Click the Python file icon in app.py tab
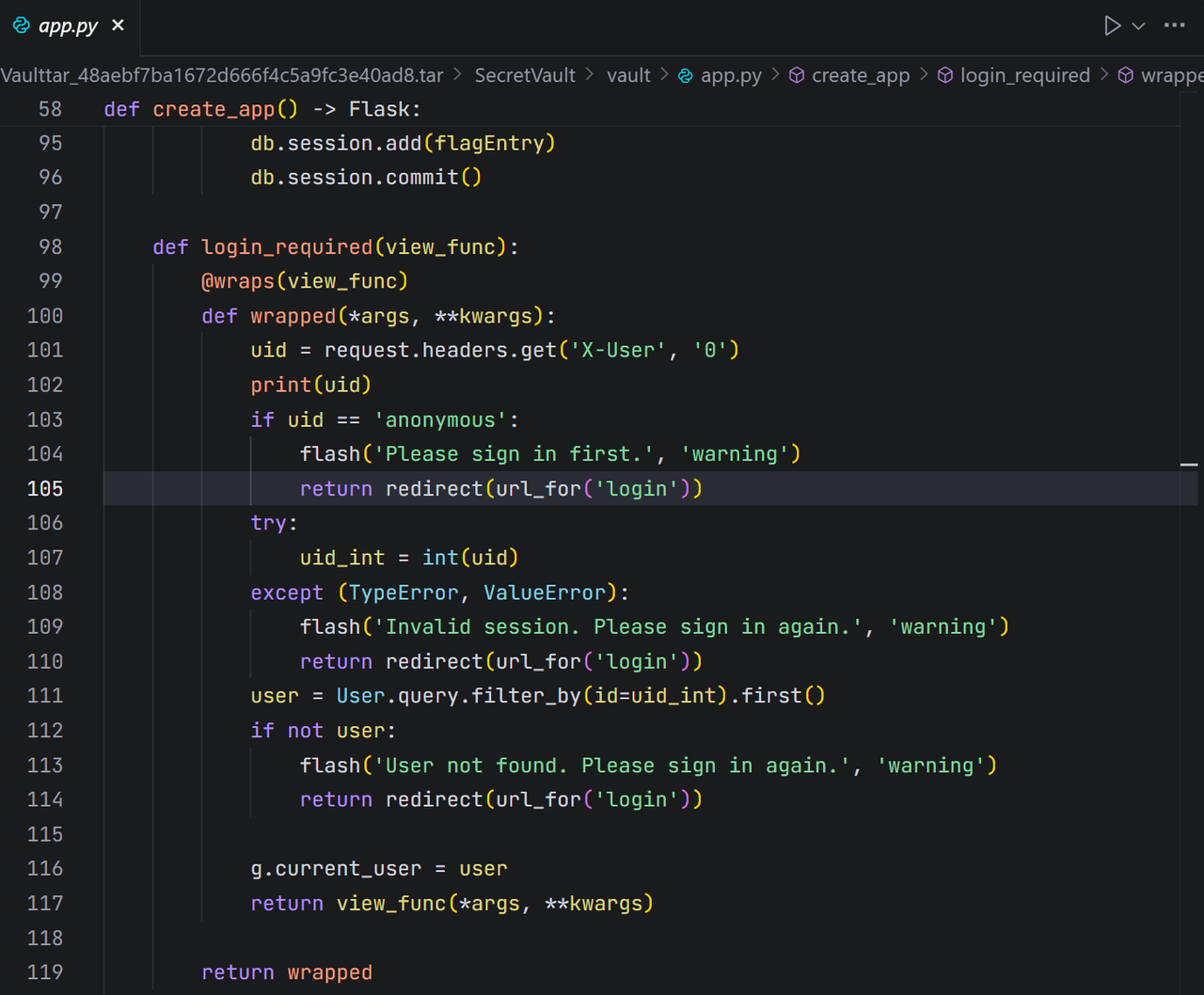This screenshot has height=995, width=1204. click(21, 25)
